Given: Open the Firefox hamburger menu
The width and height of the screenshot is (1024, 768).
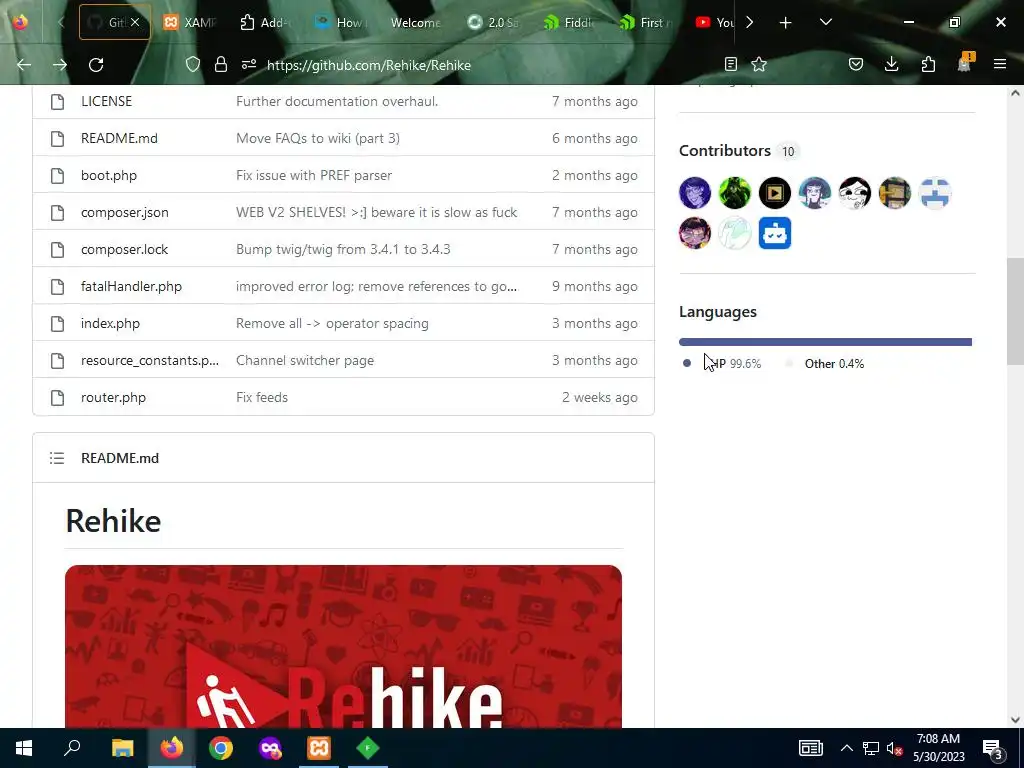Looking at the screenshot, I should coord(1000,64).
